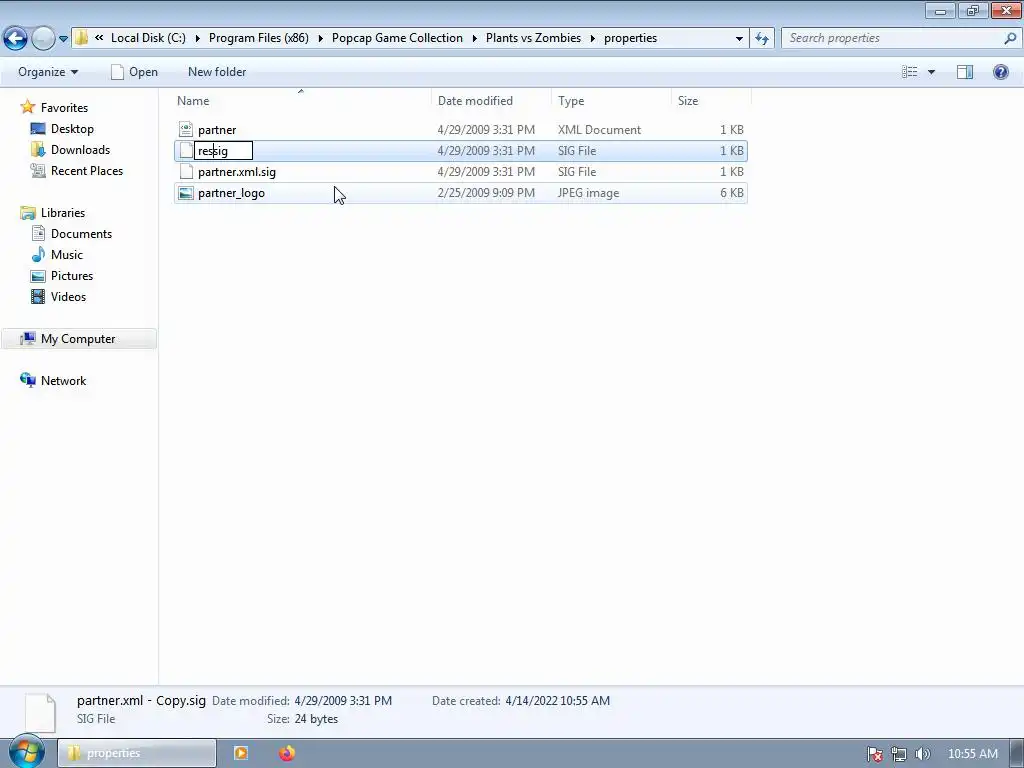Click Open in the toolbar
1024x768 pixels.
[135, 72]
